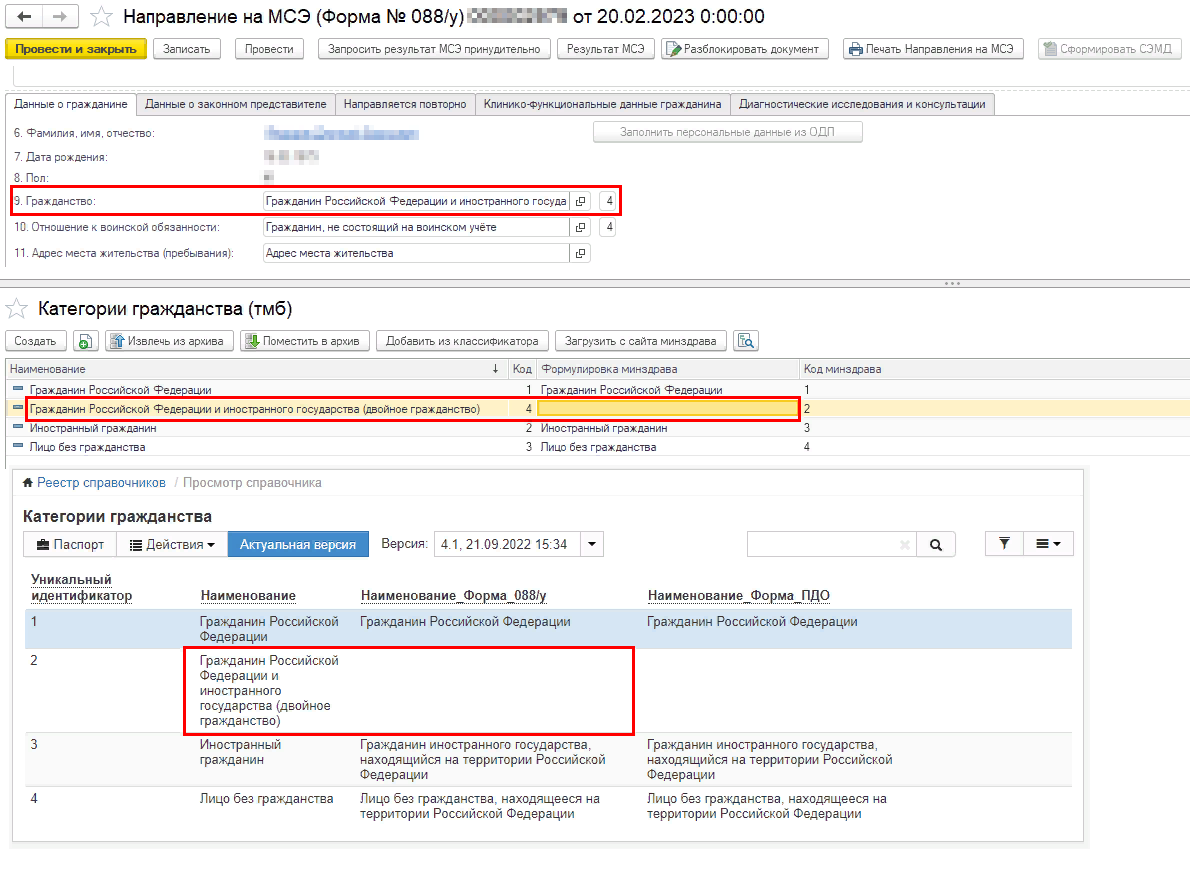Add document to favorites with the star icon

pyautogui.click(x=101, y=16)
